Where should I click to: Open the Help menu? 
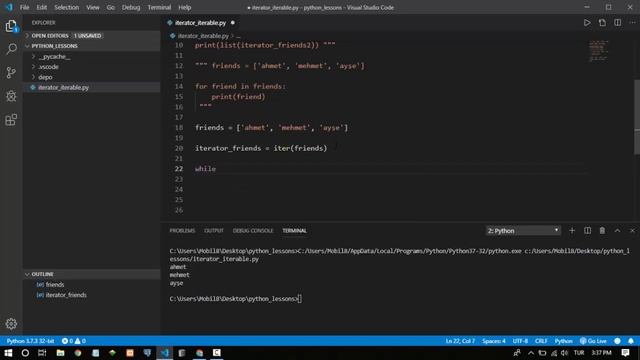tap(184, 7)
